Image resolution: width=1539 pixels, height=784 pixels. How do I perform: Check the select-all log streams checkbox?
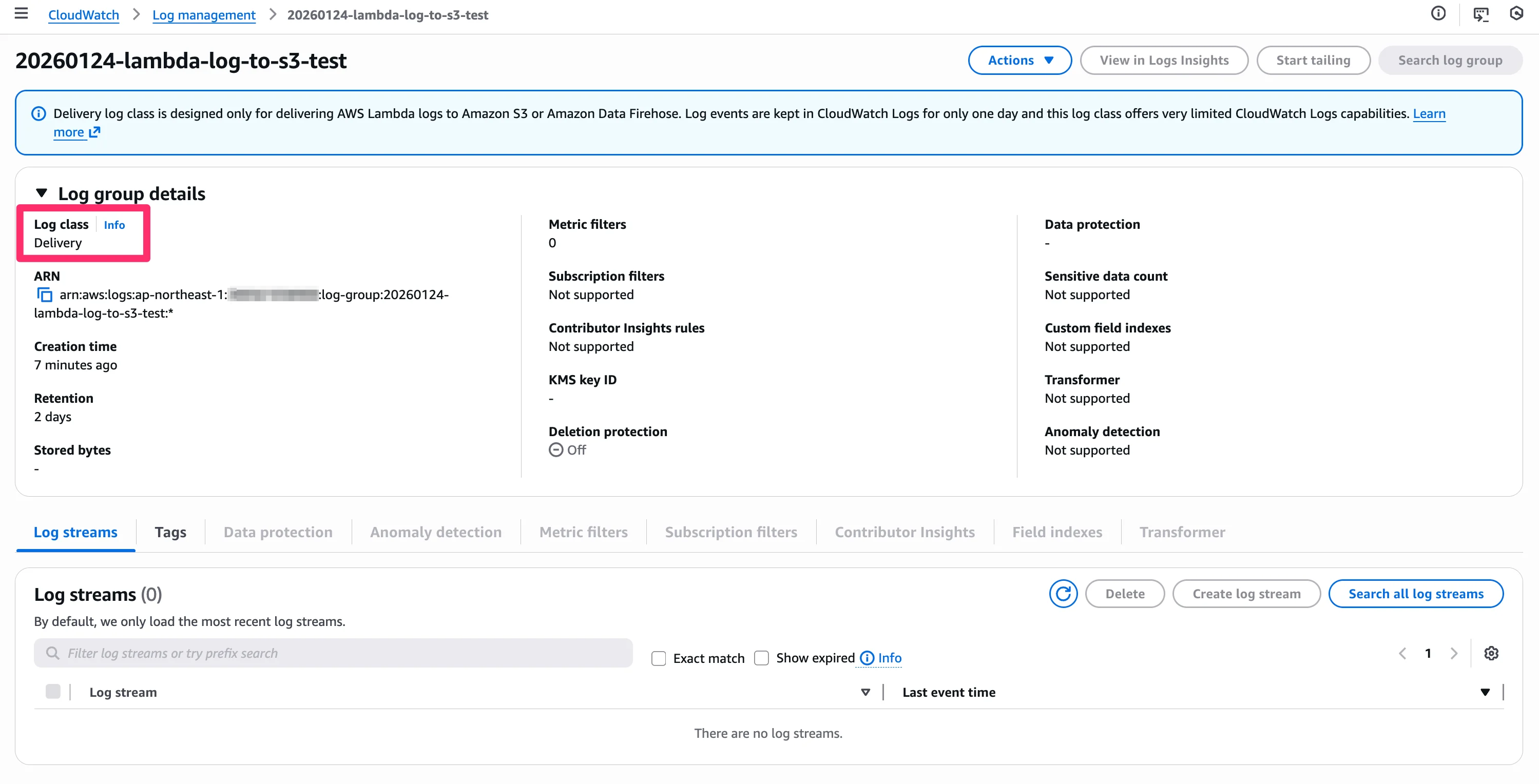tap(52, 692)
